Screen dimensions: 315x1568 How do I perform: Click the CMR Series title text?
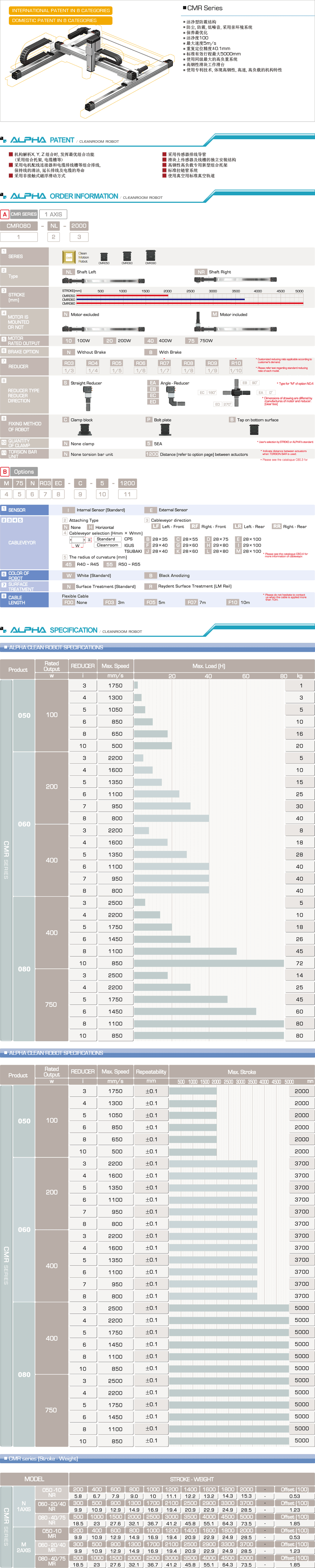click(x=205, y=8)
